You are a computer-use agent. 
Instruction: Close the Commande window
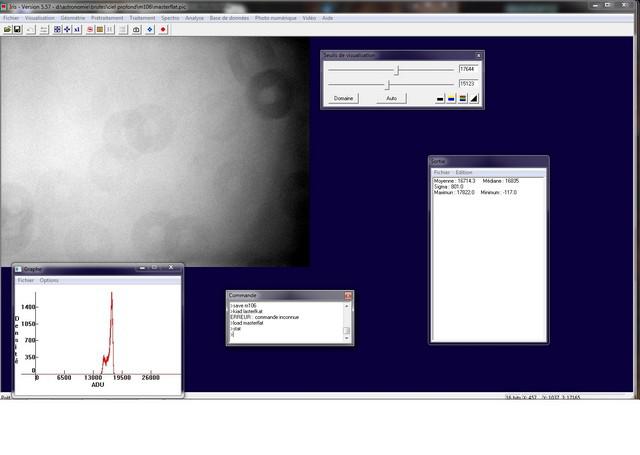(x=348, y=295)
